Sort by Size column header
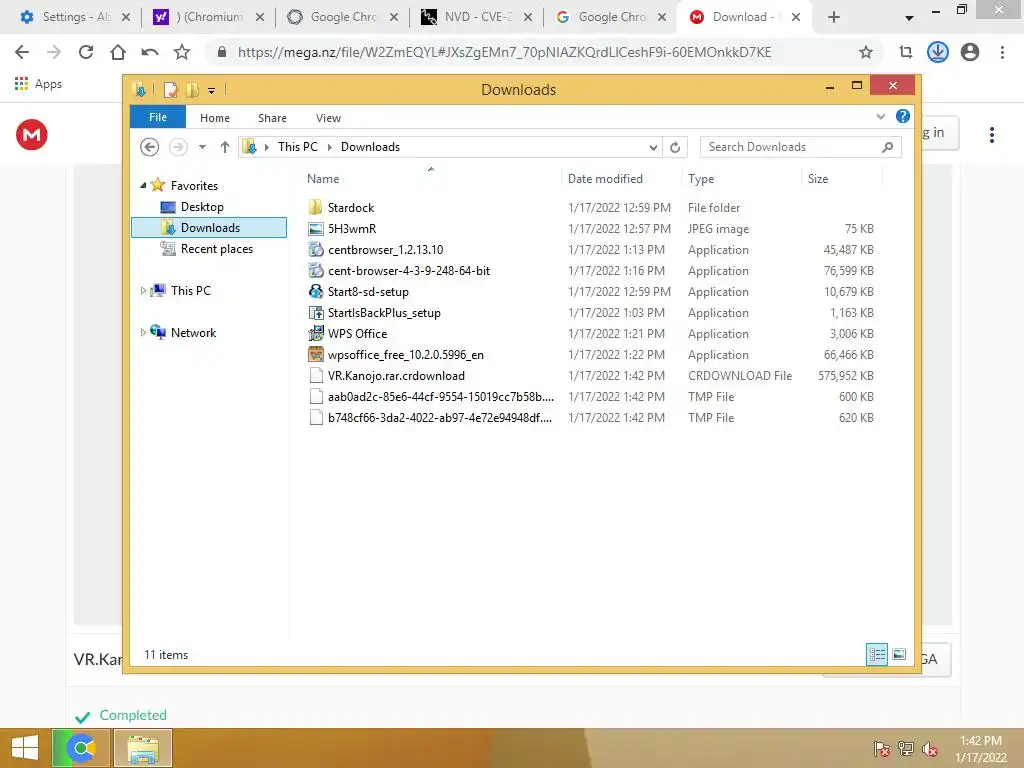The image size is (1024, 768). pos(818,179)
